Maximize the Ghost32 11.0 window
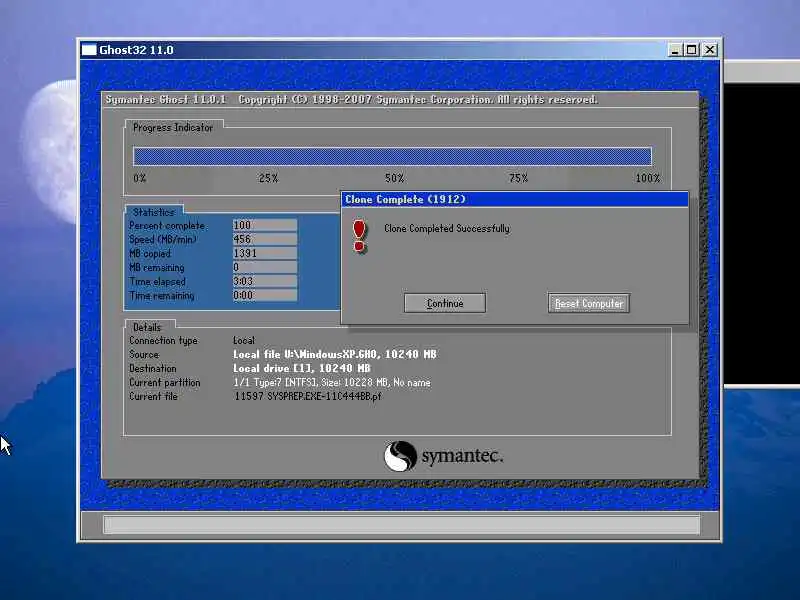The height and width of the screenshot is (600, 800). coord(691,49)
